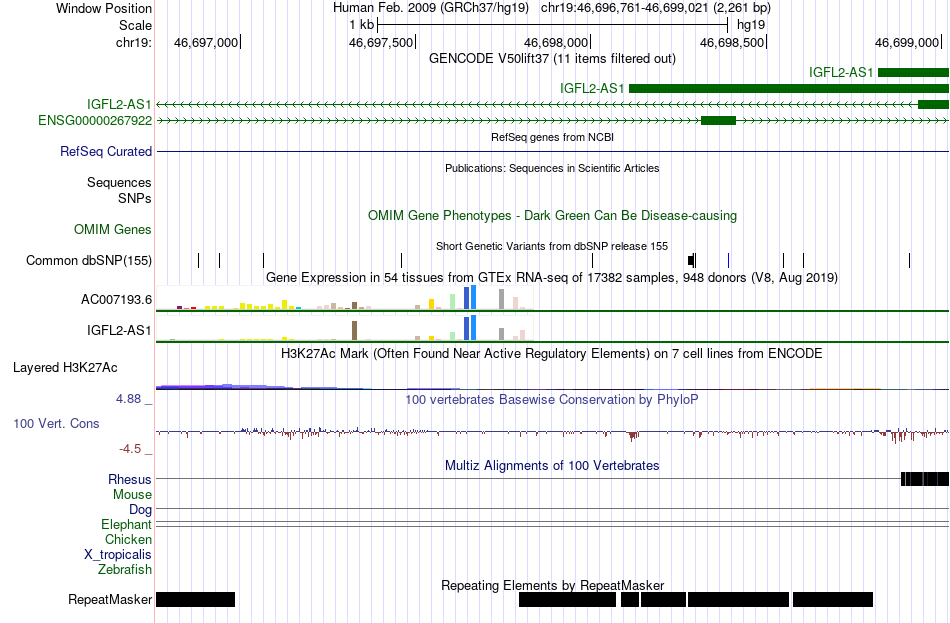950x623 pixels.
Task: Open the H3K27Ac Mark track title
Action: [552, 354]
